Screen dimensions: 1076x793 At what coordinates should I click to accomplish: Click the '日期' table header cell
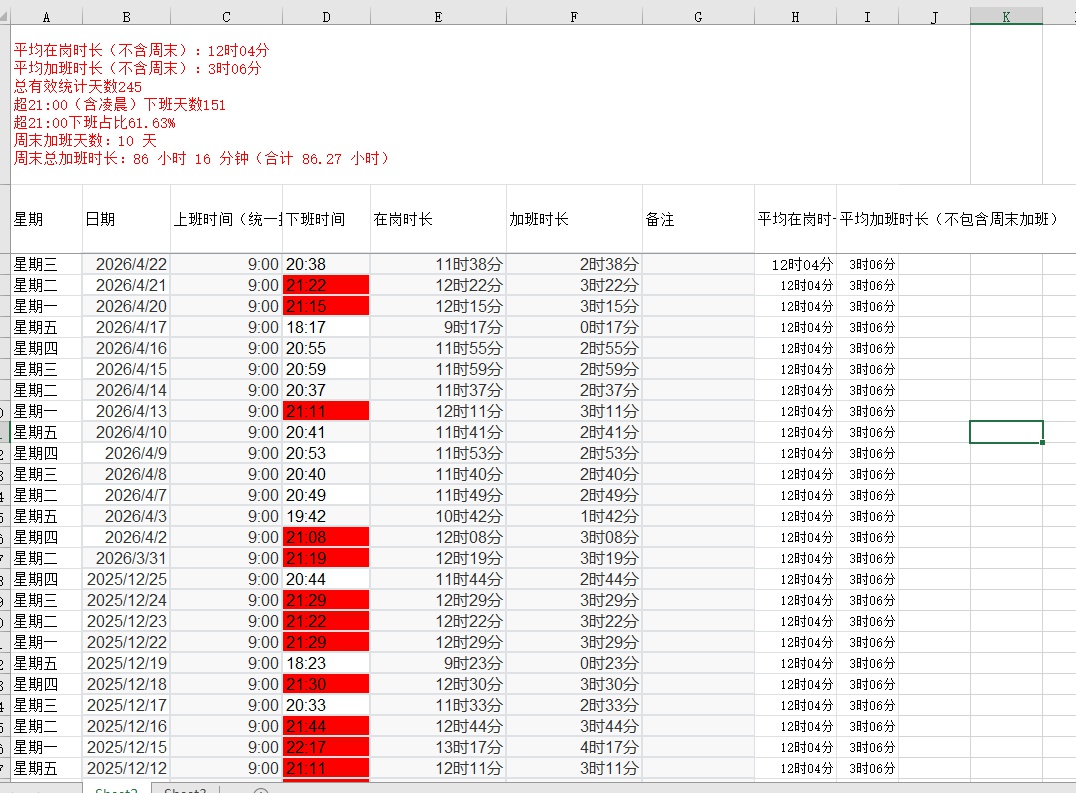pos(126,219)
